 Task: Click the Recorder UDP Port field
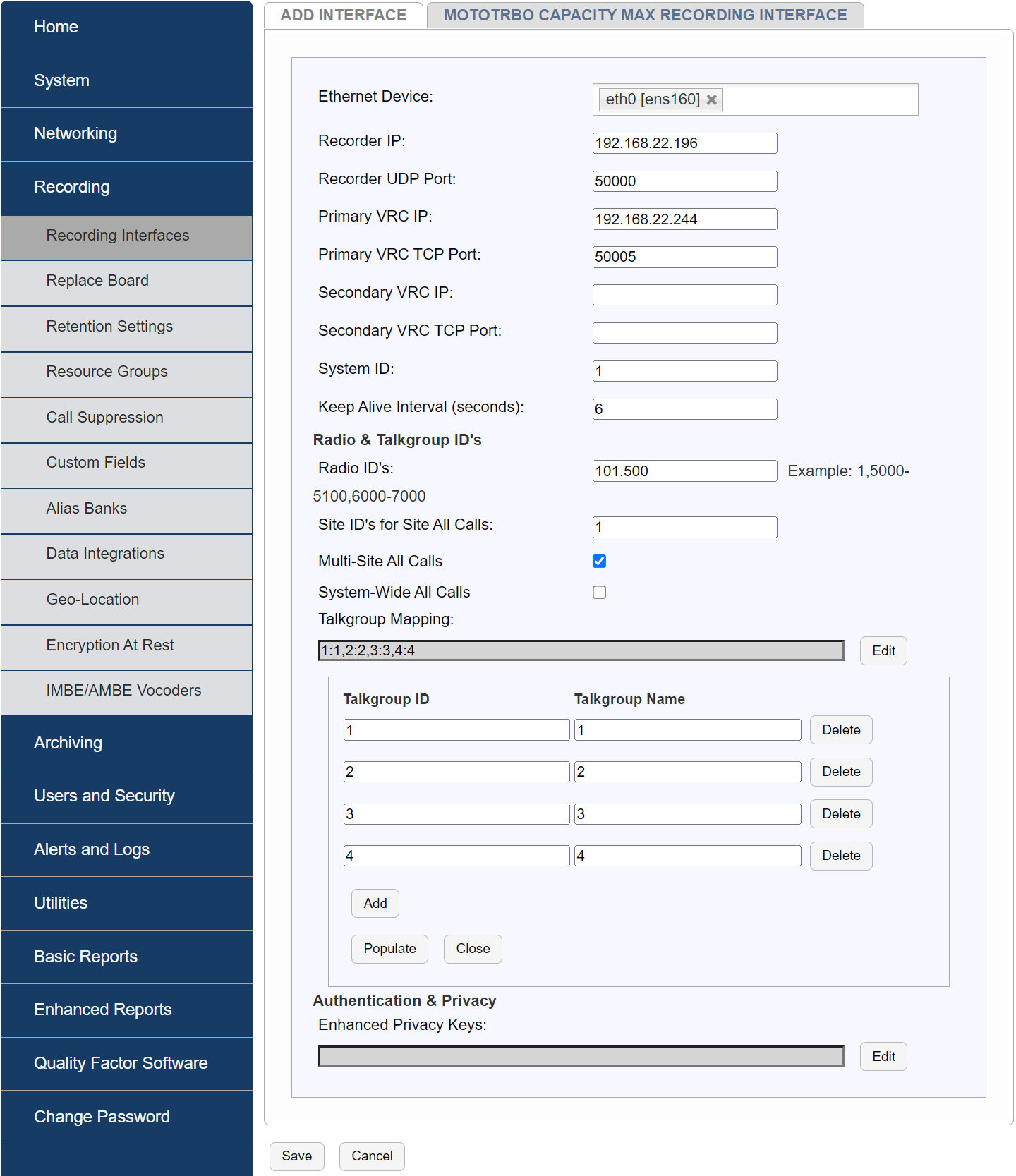(685, 181)
